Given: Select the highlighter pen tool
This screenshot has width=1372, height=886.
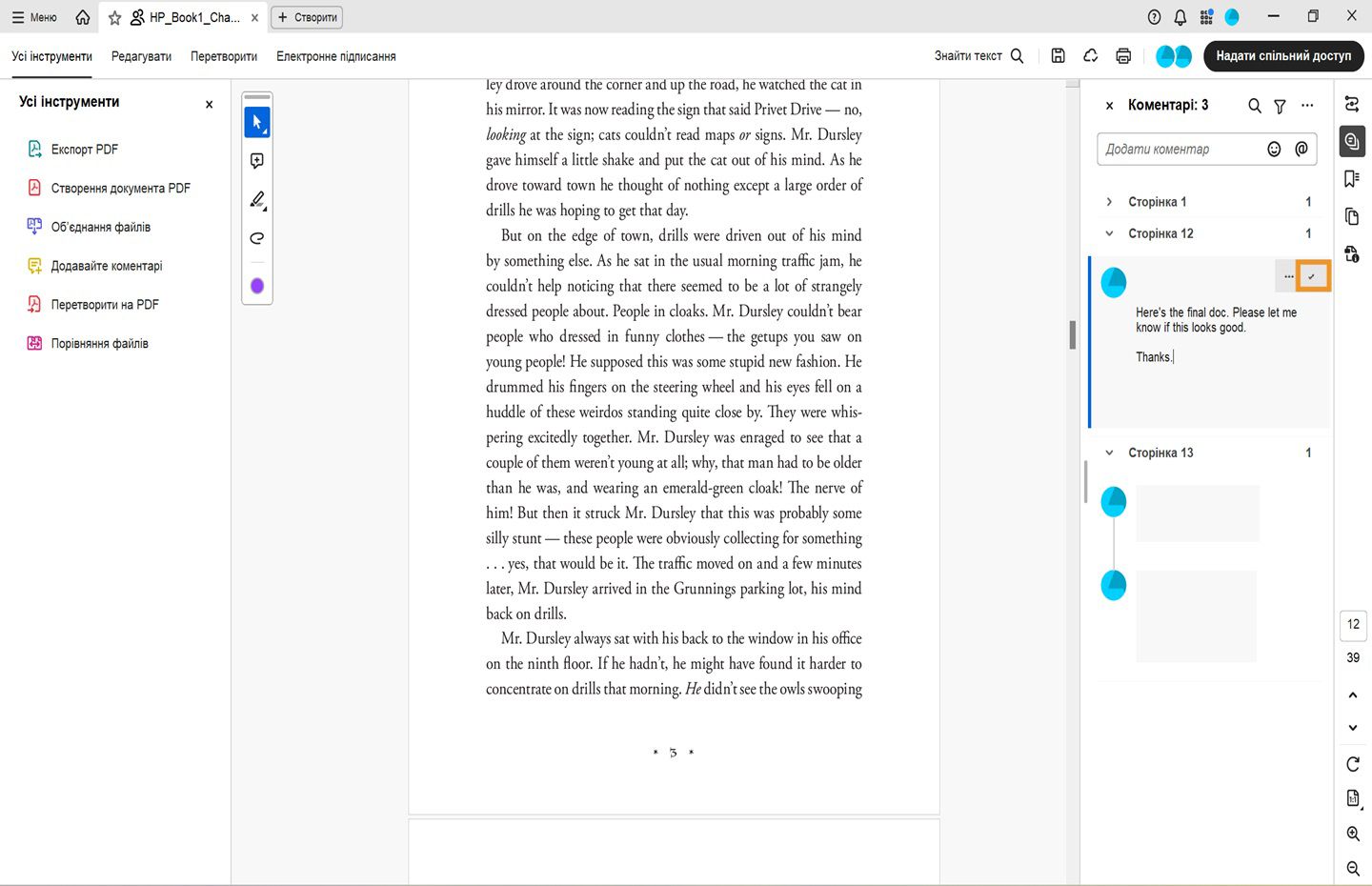Looking at the screenshot, I should 257,200.
